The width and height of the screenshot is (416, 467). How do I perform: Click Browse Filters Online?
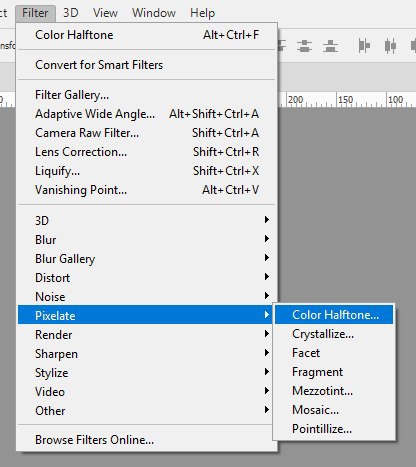click(147, 440)
